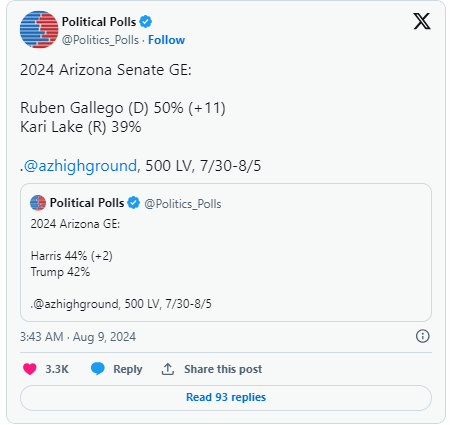The image size is (450, 425).
Task: Like the post with the heart icon
Action: pyautogui.click(x=30, y=369)
